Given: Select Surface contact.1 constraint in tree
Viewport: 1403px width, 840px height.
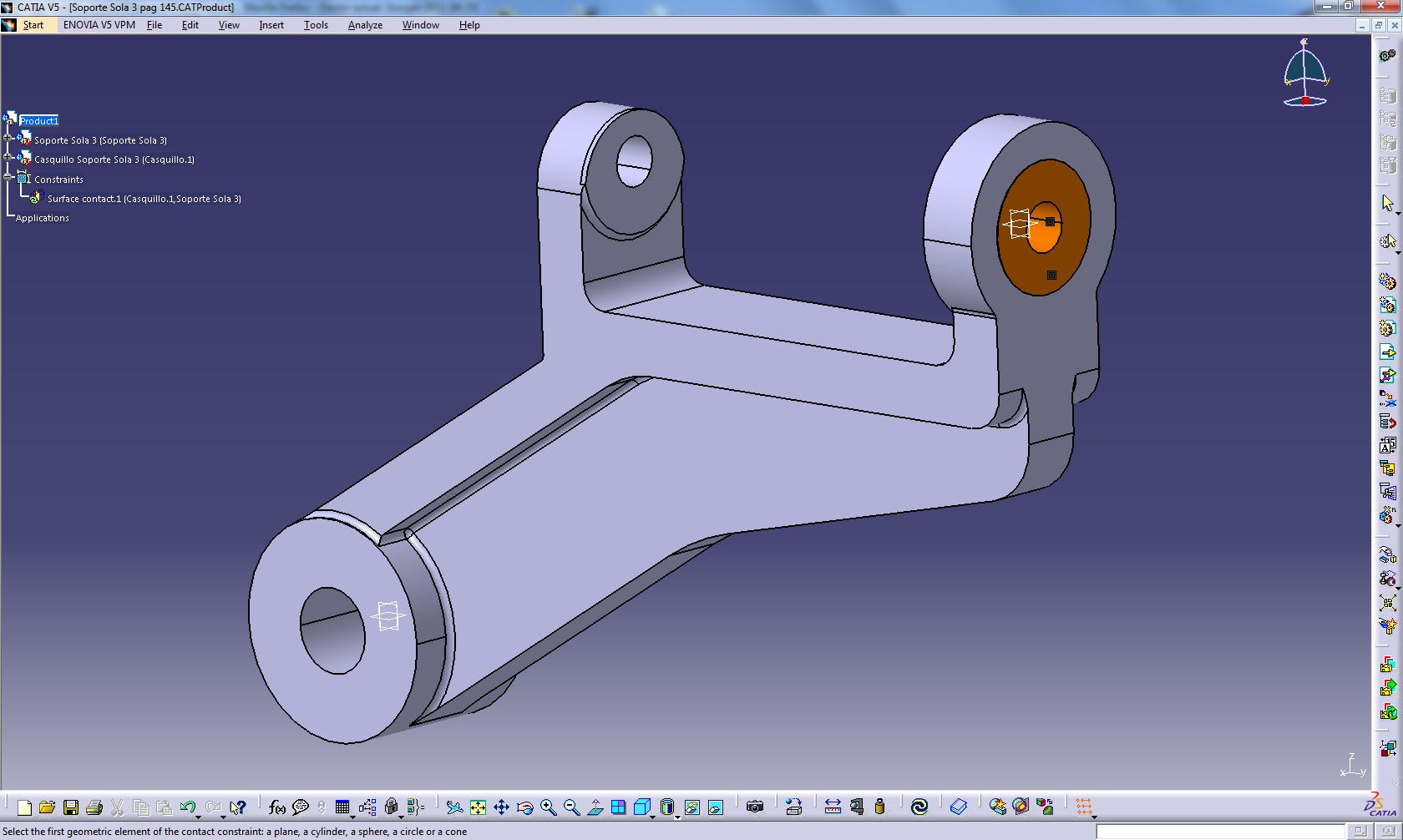Looking at the screenshot, I should point(144,199).
